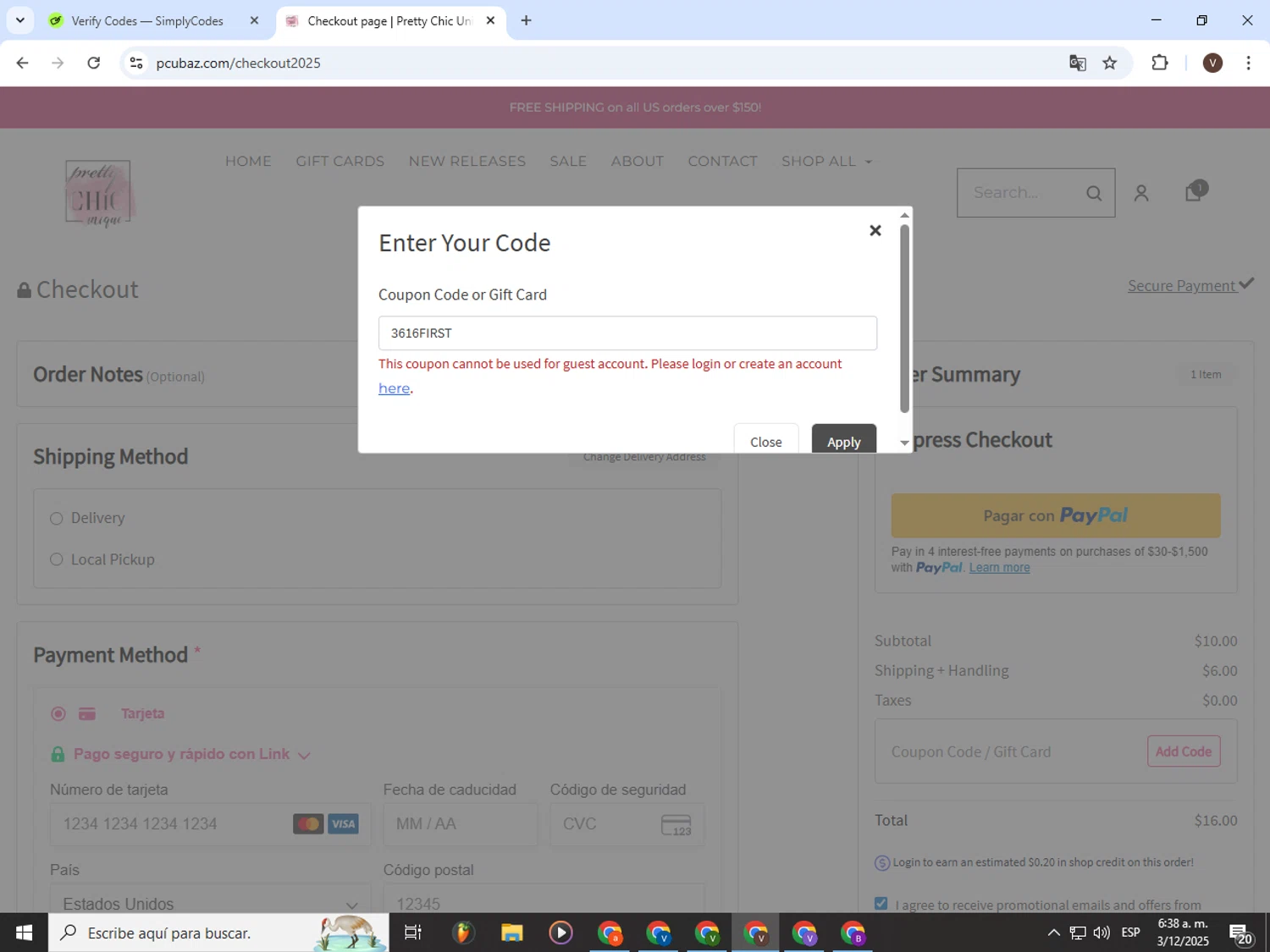This screenshot has width=1270, height=952.
Task: Open SALE menu item
Action: (x=568, y=161)
